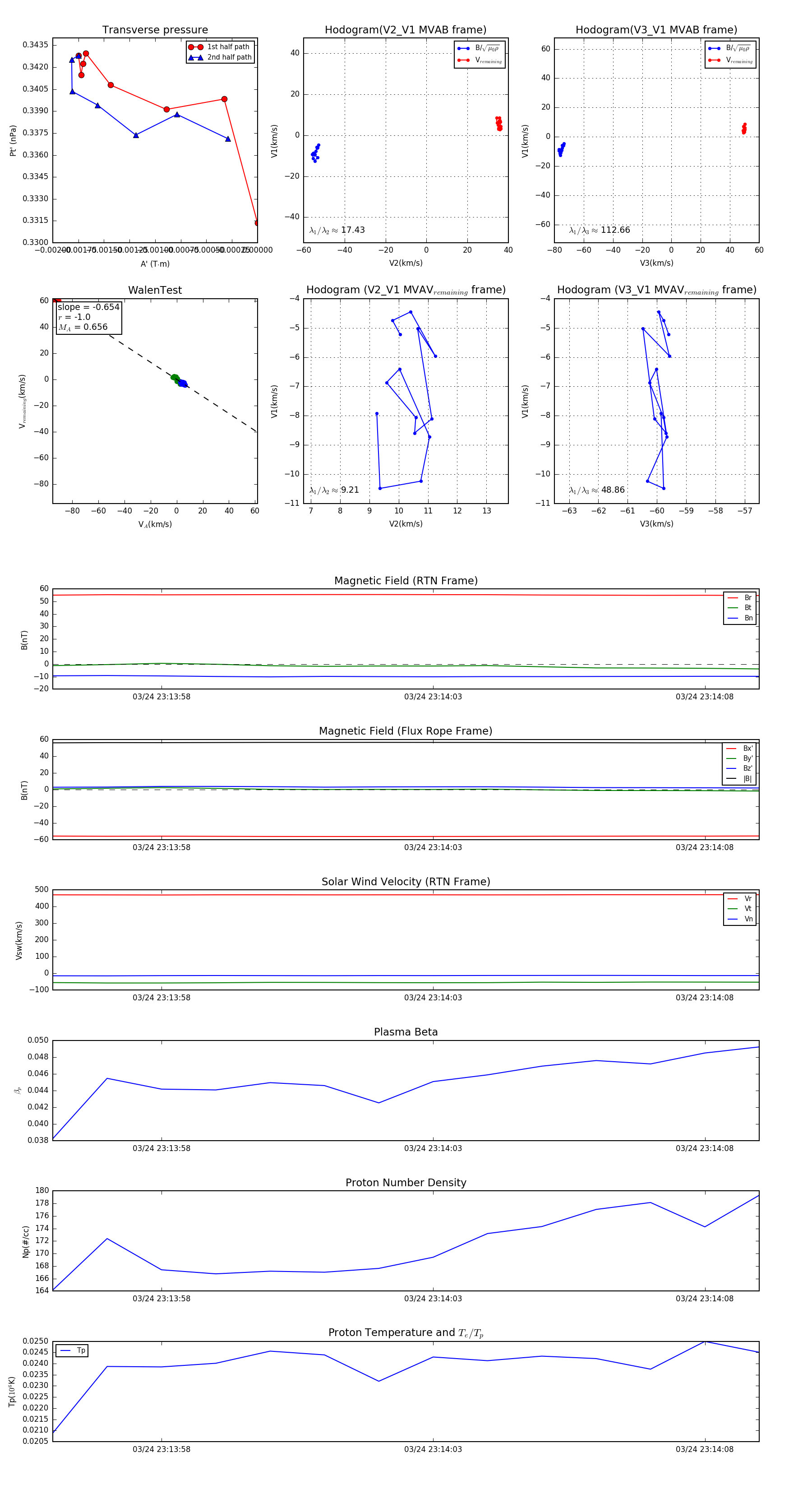This screenshot has height=1489, width=812.
Task: Click the blue triangle marker for 2nd half path
Action: 195,57
